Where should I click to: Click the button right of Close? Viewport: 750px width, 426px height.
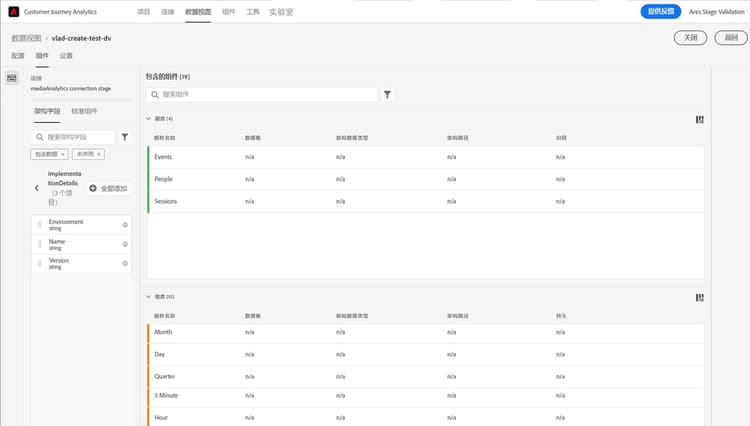(731, 38)
